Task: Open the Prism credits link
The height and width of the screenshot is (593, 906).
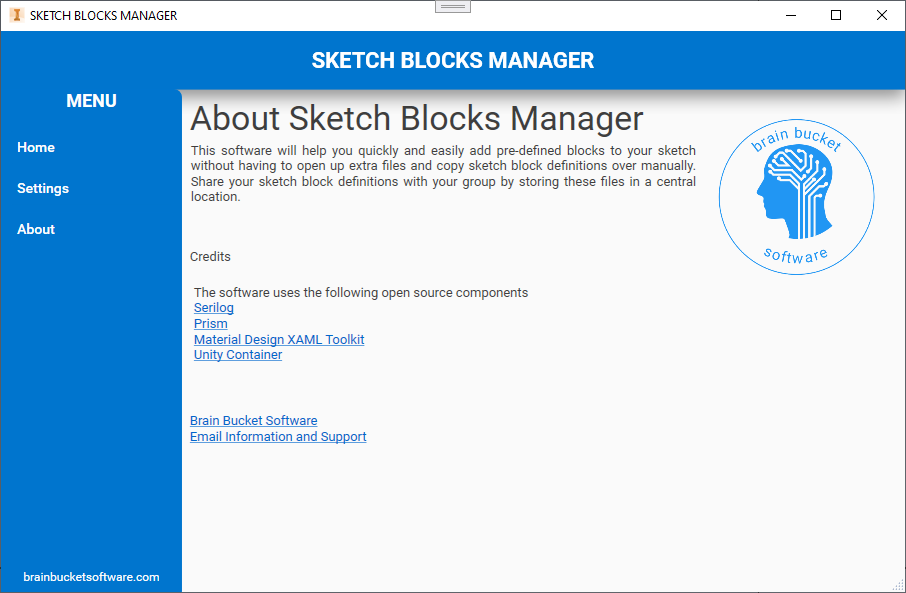Action: (x=211, y=324)
